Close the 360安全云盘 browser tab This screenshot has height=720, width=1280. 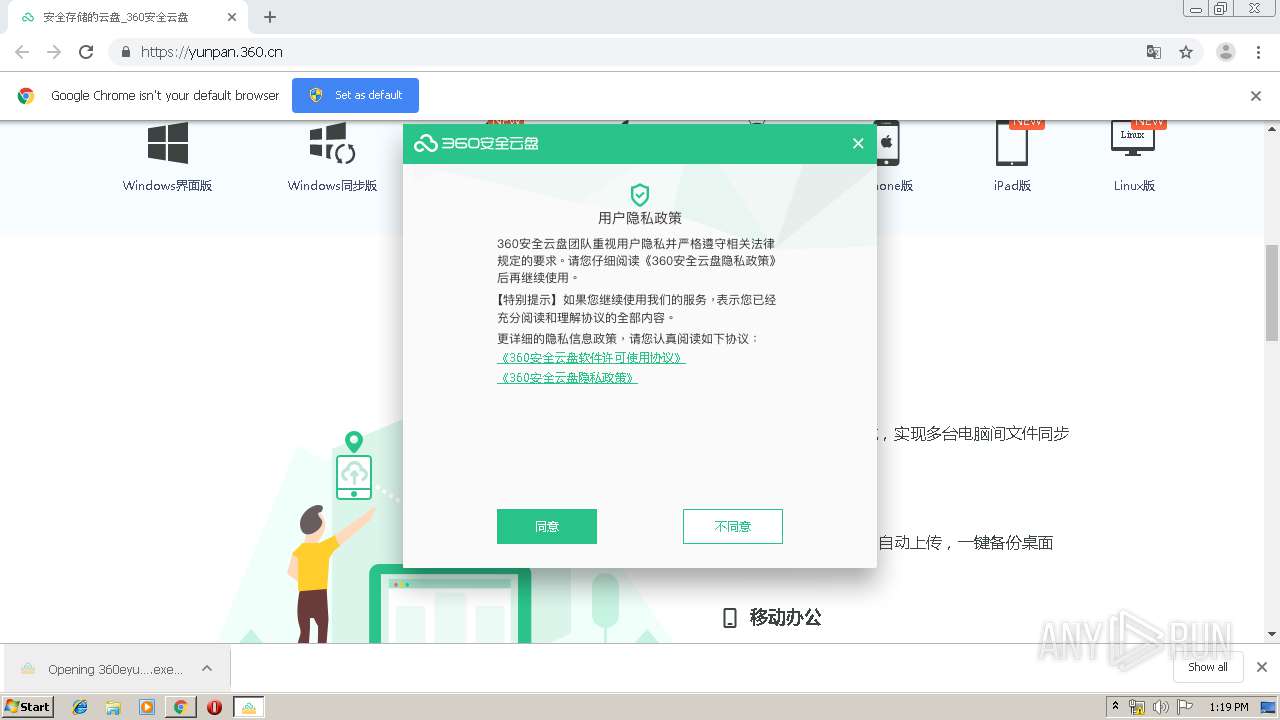[x=232, y=17]
